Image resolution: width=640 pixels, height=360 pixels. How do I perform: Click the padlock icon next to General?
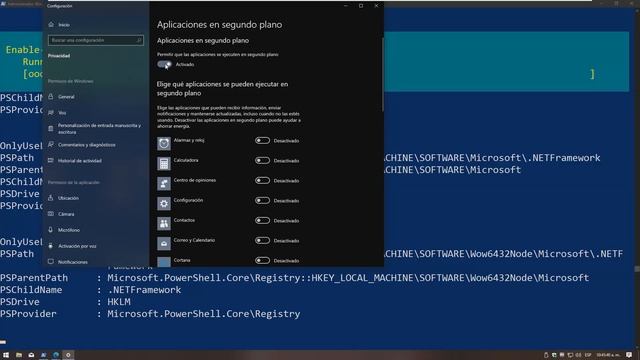pos(51,97)
